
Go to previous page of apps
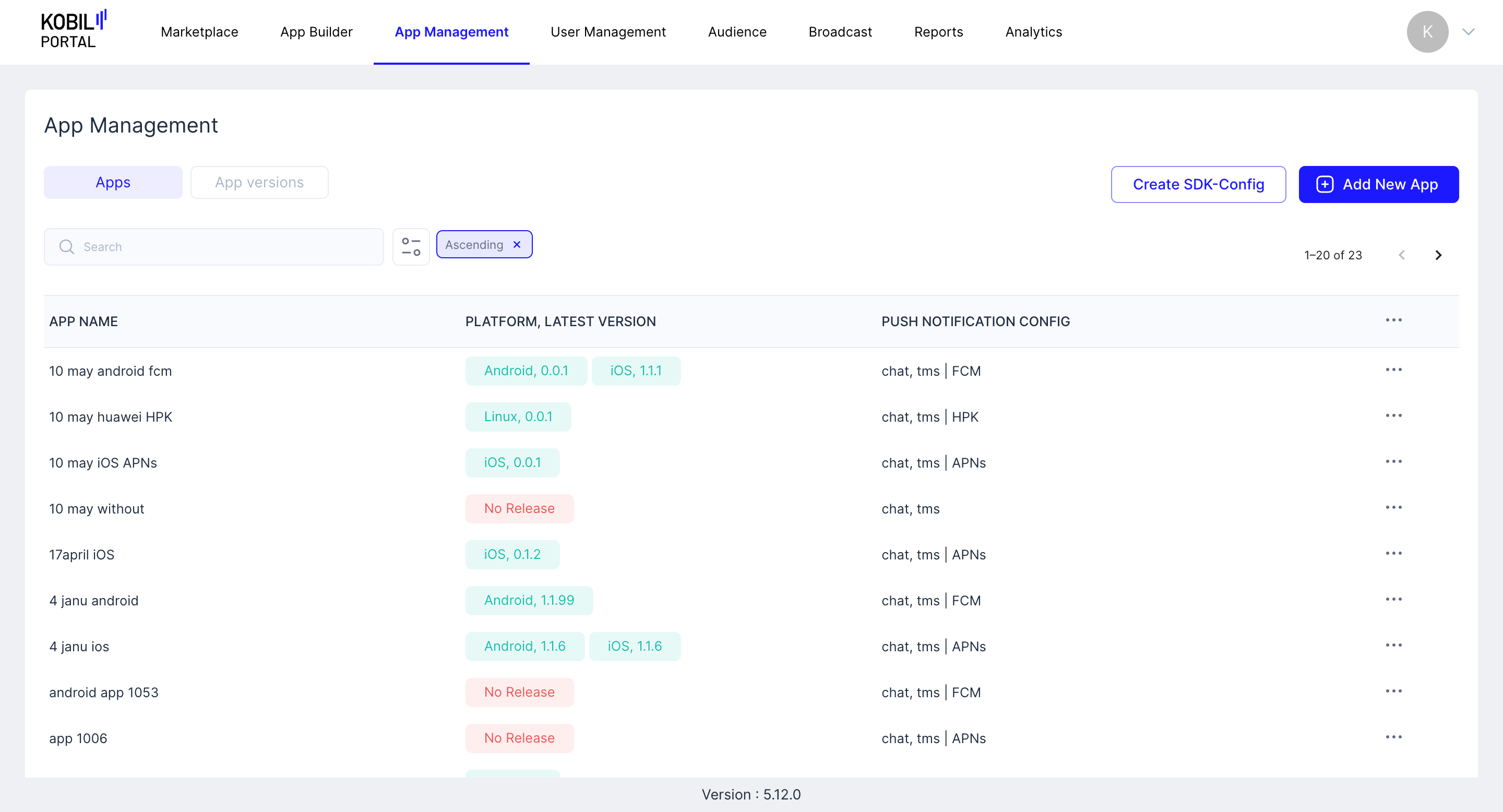pos(1401,255)
